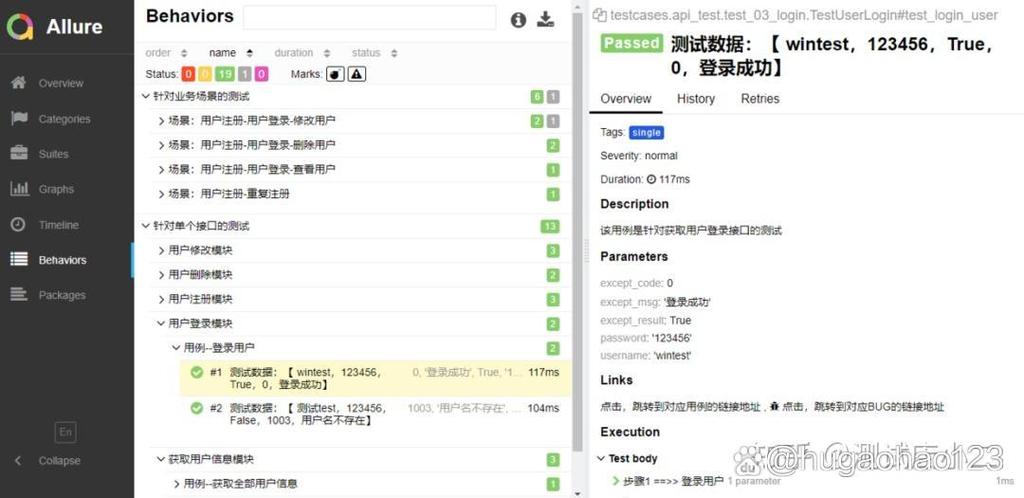Viewport: 1024px width, 498px height.
Task: Select the Behaviors list icon
Action: [19, 259]
